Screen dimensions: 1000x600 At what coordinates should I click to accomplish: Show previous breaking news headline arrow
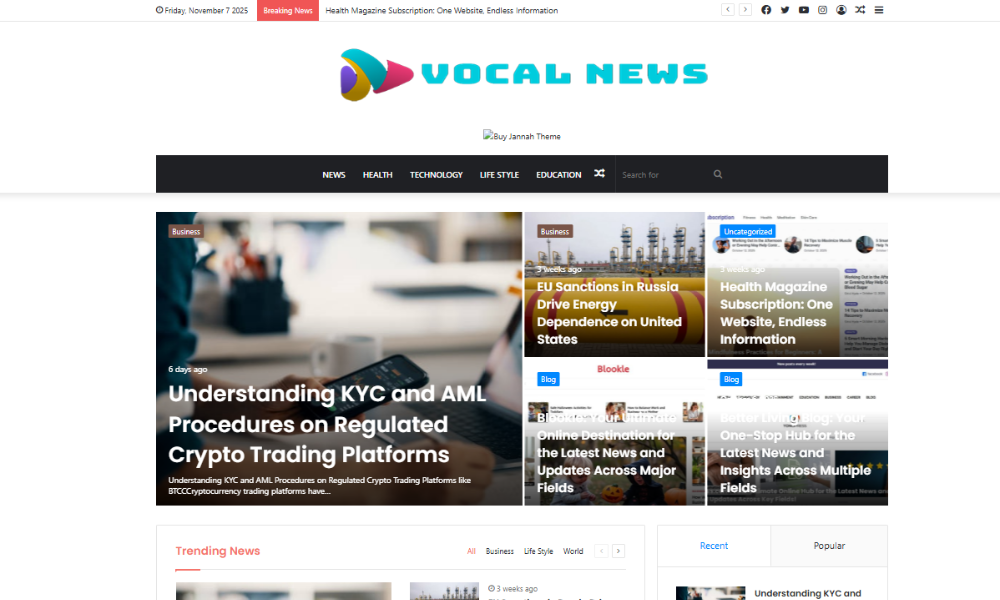728,10
